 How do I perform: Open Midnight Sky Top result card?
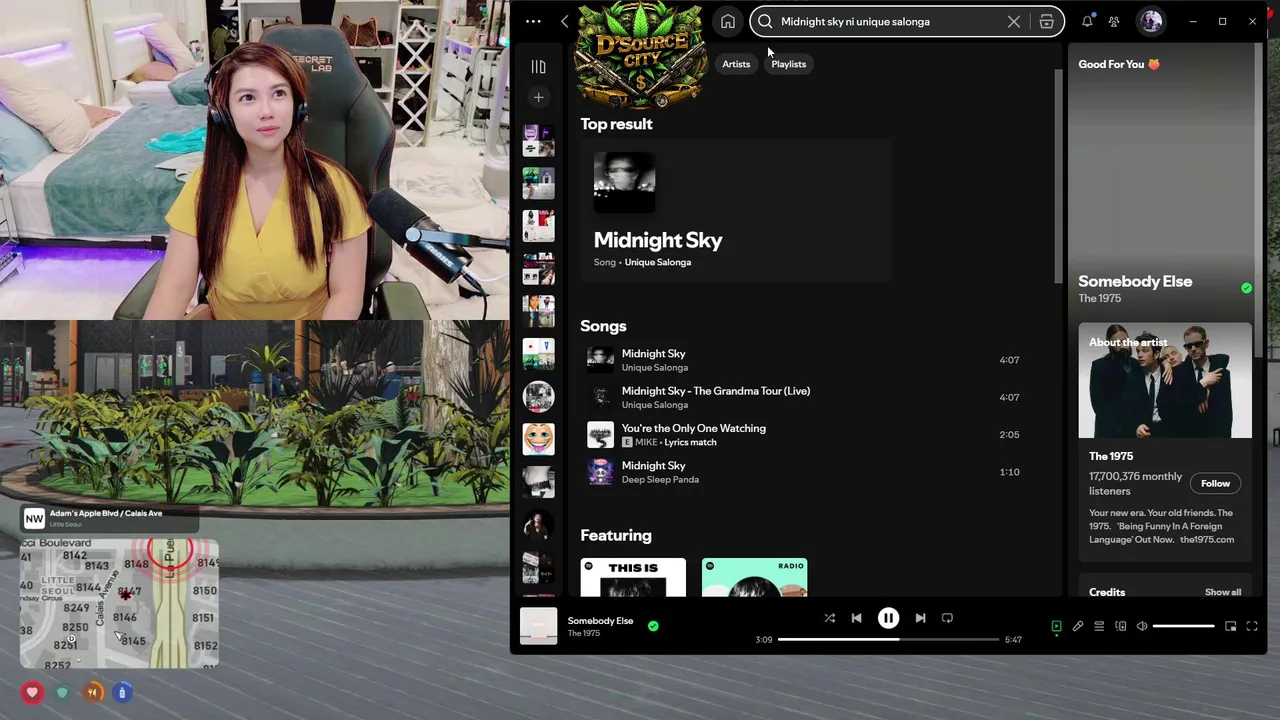[x=735, y=210]
